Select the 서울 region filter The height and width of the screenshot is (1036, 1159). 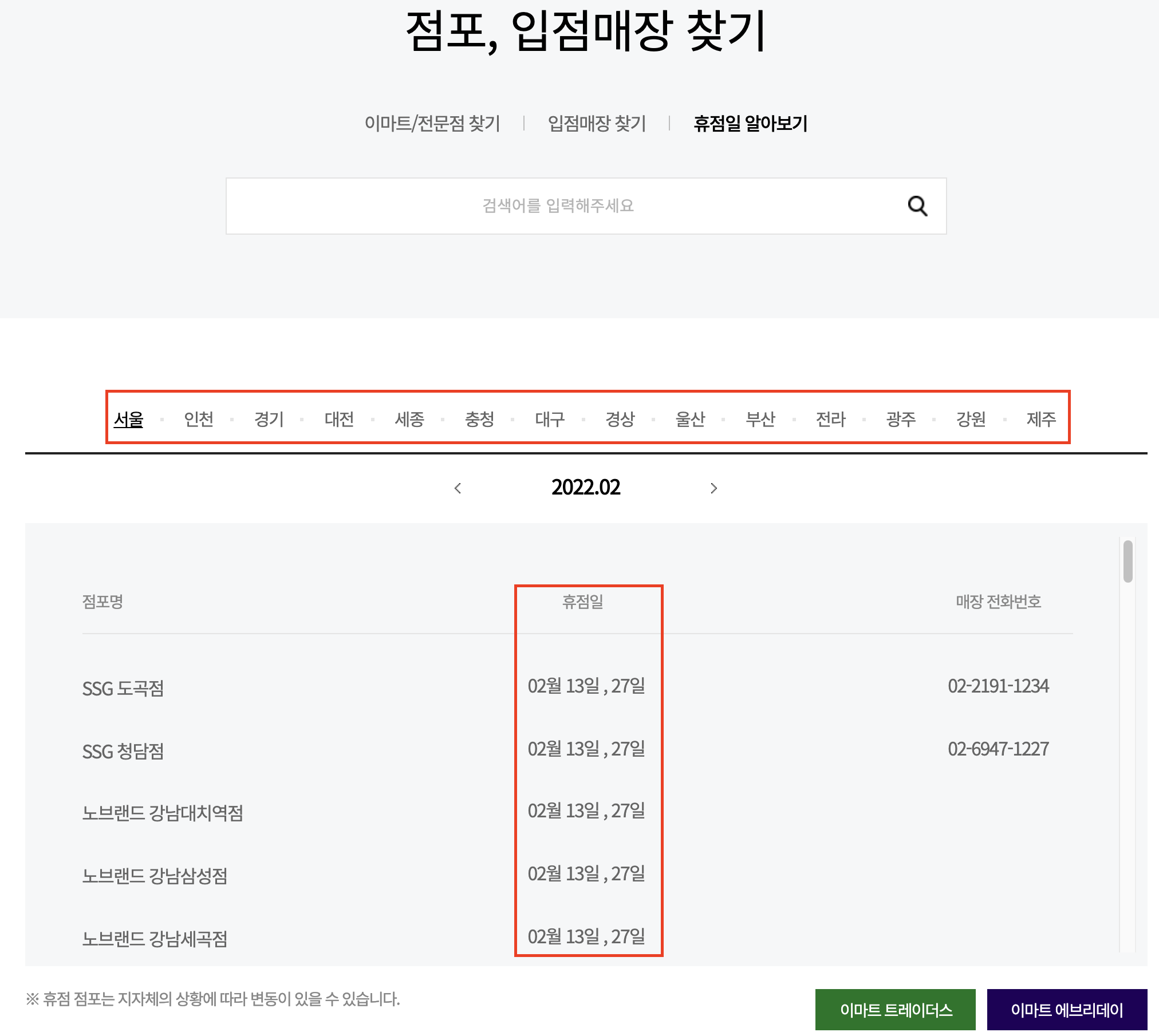128,420
